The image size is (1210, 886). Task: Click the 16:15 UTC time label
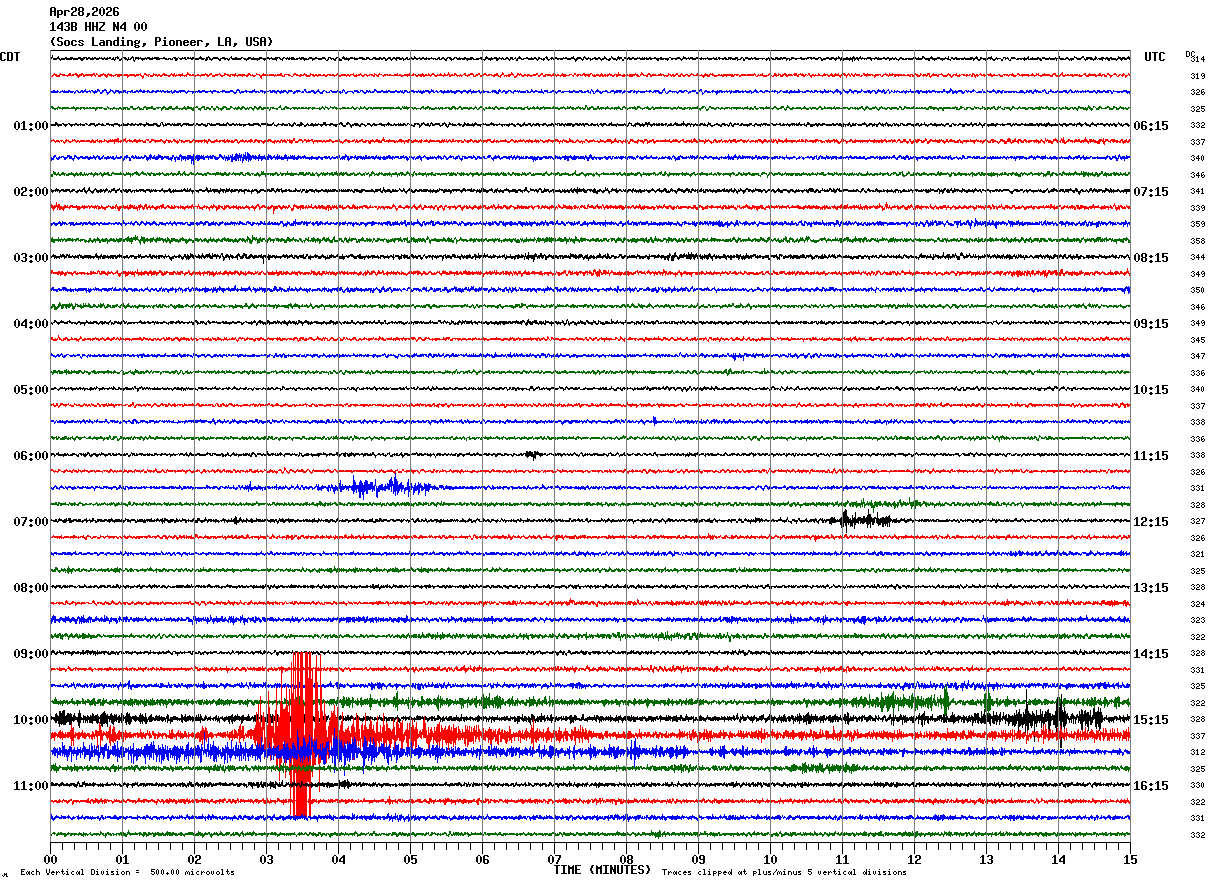click(1151, 786)
